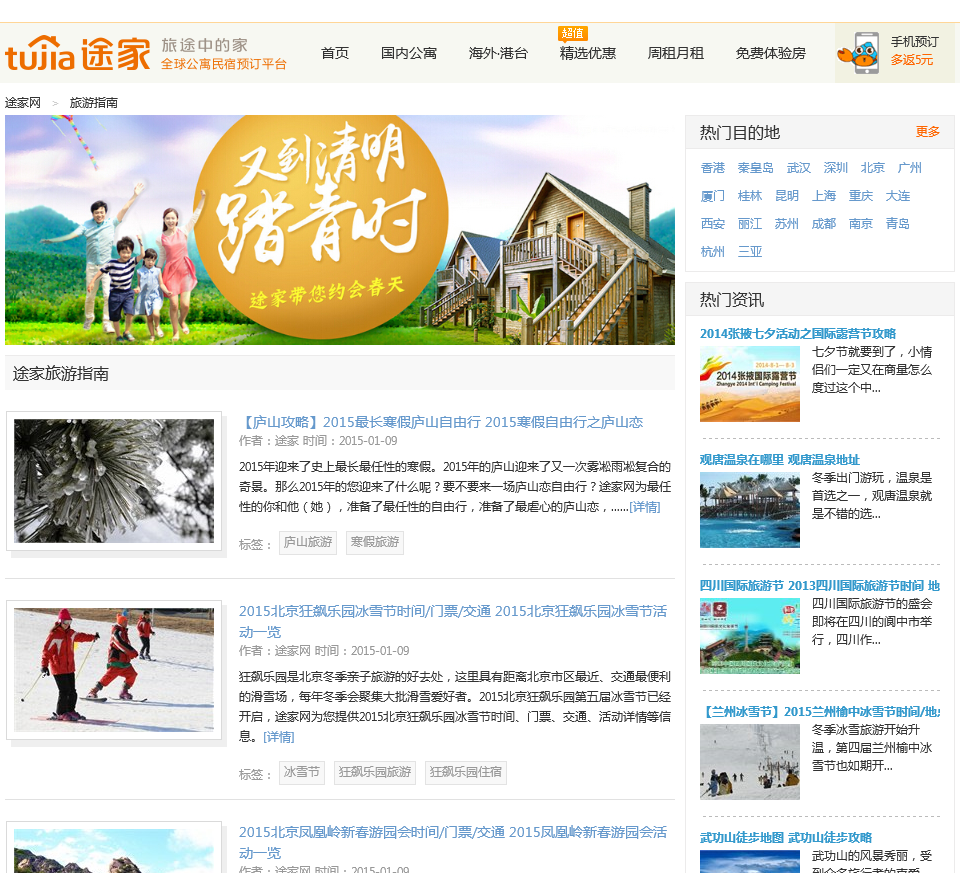The width and height of the screenshot is (960, 873).
Task: Click the skiing article thumbnail
Action: (114, 670)
